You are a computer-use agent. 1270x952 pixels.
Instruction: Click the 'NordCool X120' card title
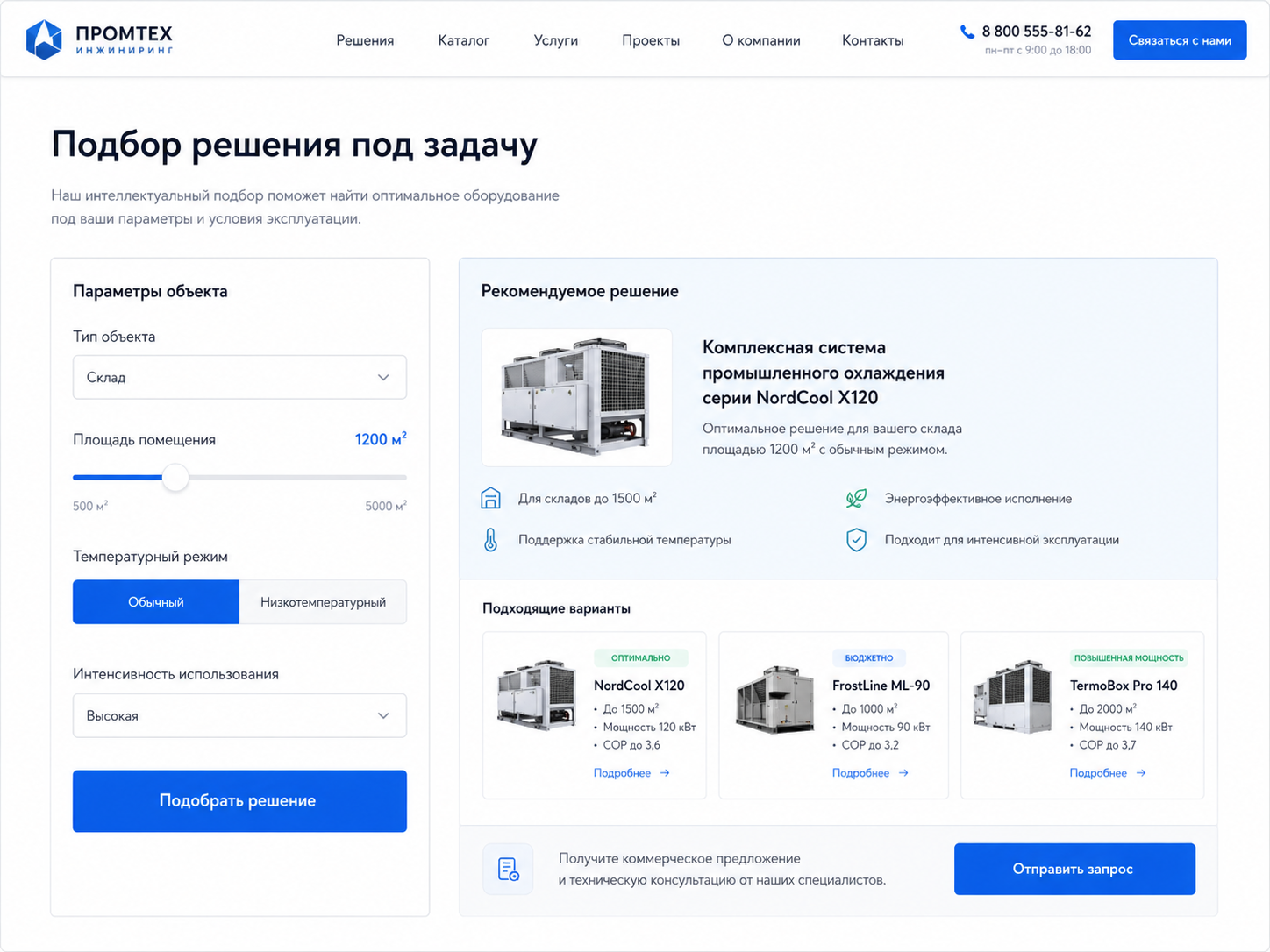point(639,686)
